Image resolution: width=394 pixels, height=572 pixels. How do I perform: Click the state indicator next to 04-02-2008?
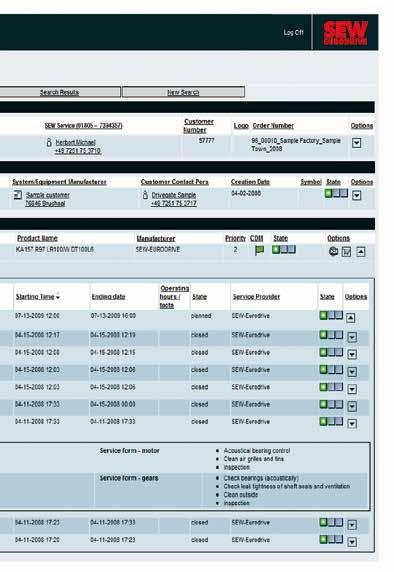[336, 193]
